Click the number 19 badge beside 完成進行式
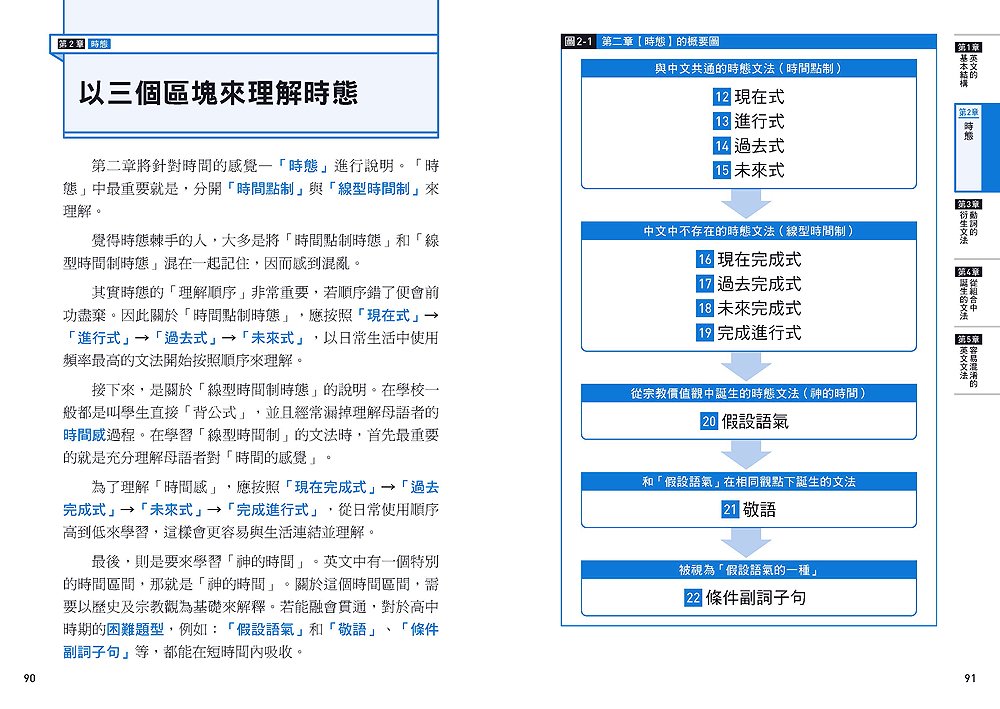Screen dimensions: 1000x709 click(x=706, y=333)
